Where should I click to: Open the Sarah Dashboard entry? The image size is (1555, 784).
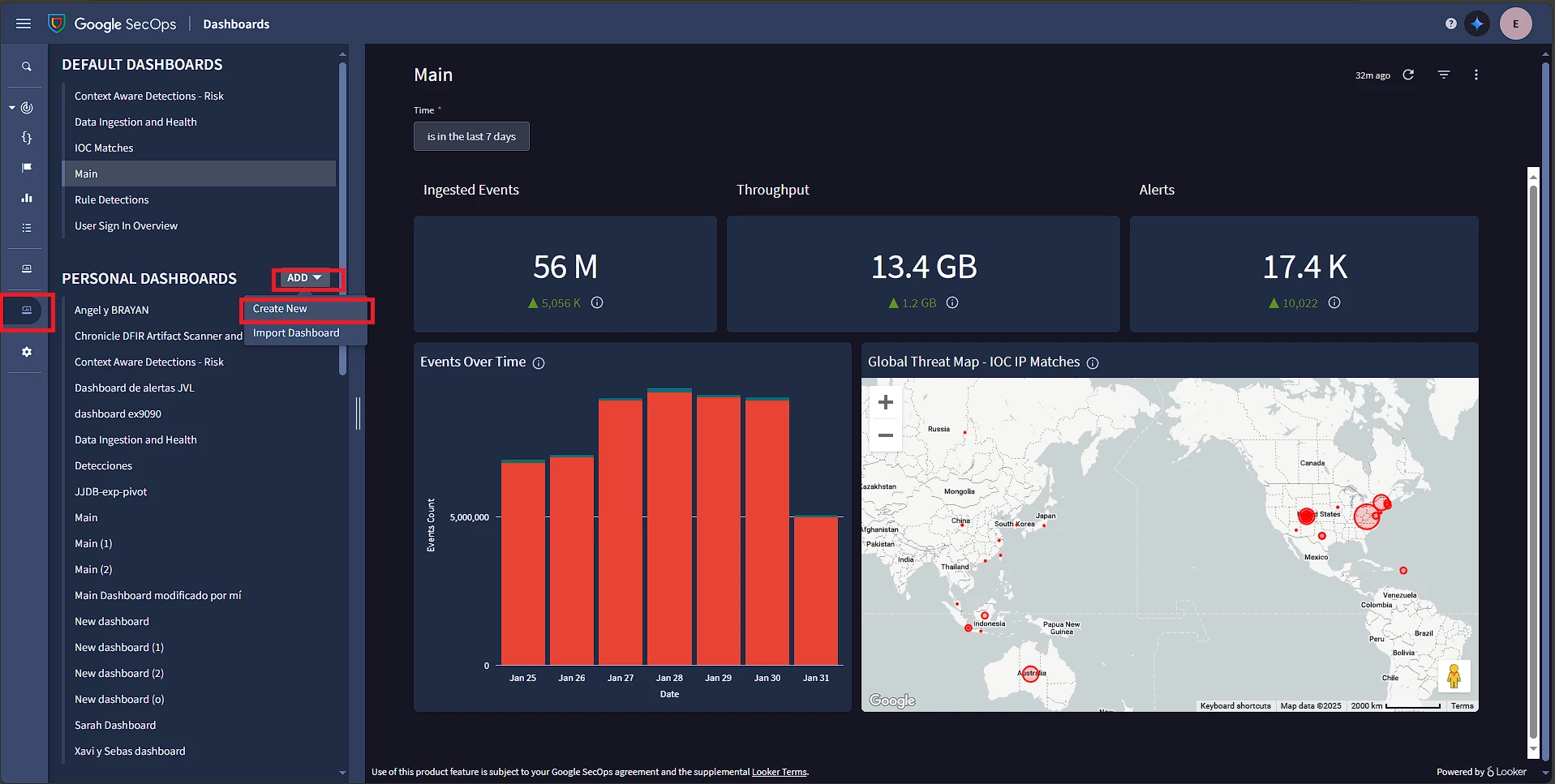click(115, 725)
